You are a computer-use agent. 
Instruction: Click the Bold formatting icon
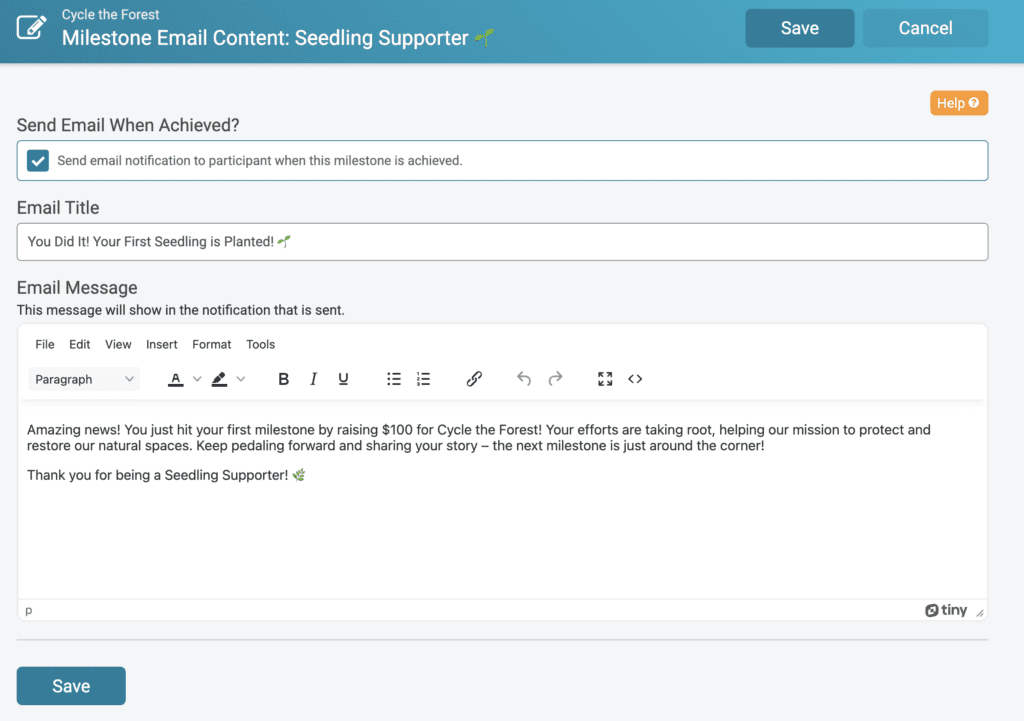[283, 379]
